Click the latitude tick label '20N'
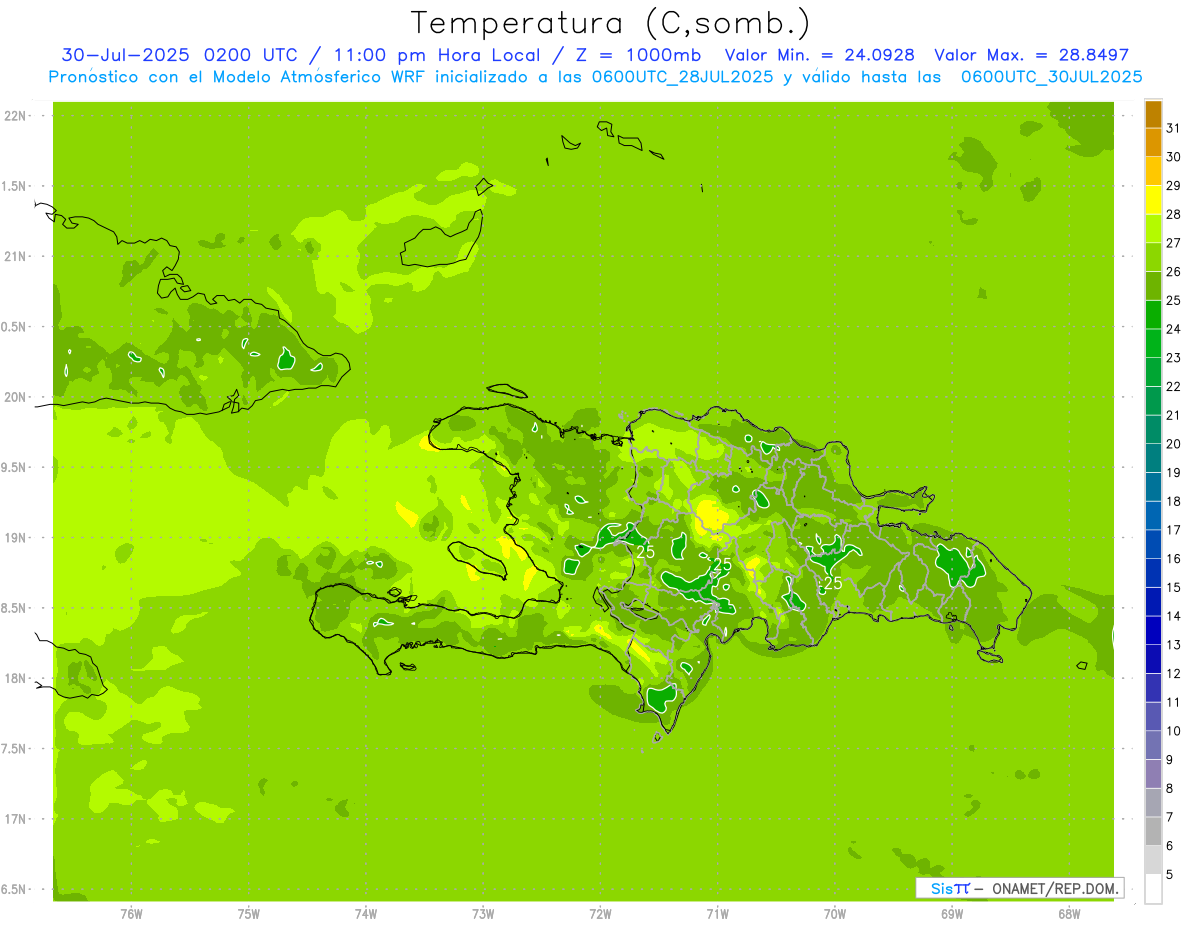Viewport: 1200px width, 927px height. click(x=16, y=397)
